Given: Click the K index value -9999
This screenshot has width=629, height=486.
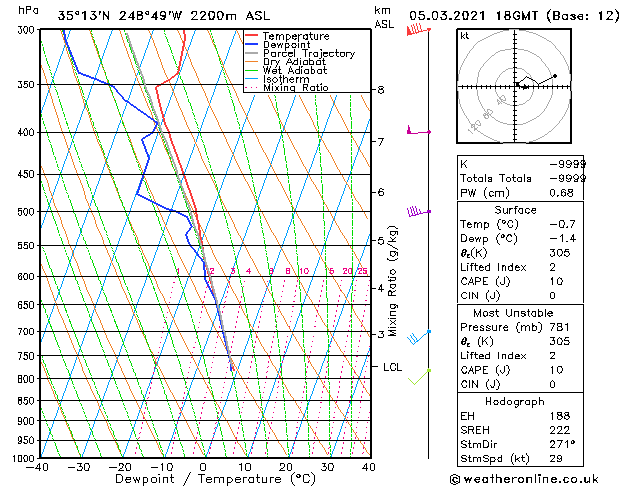Looking at the screenshot, I should (568, 164).
